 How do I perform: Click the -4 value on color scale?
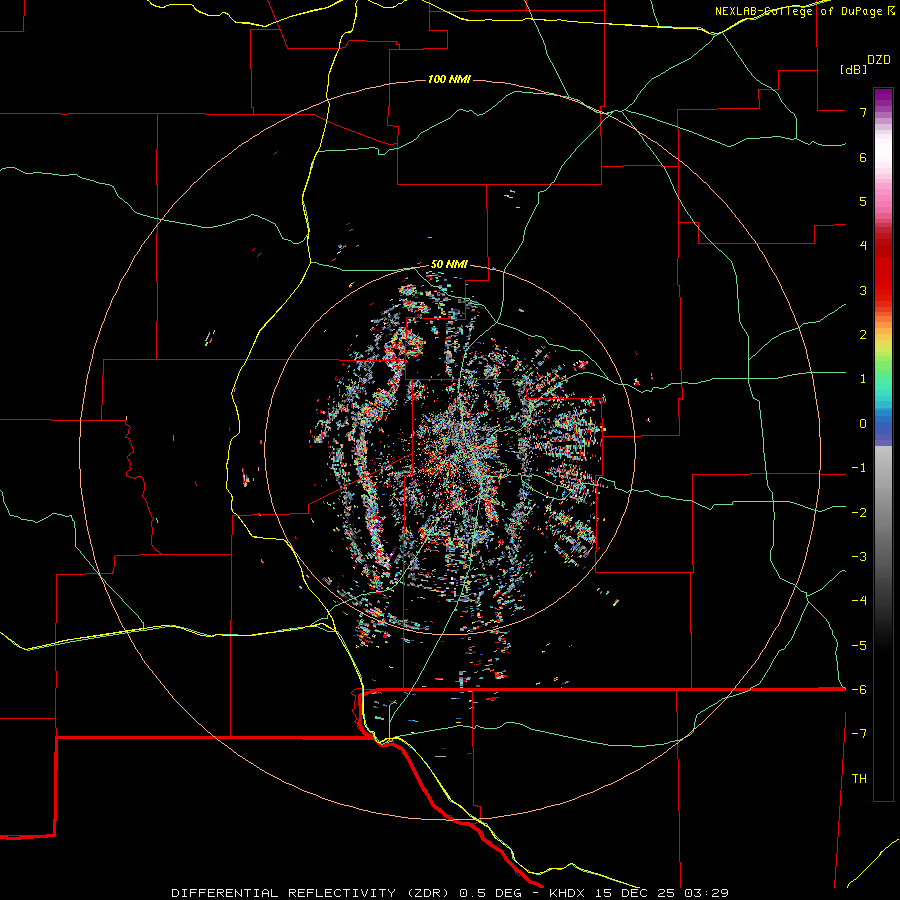[859, 600]
